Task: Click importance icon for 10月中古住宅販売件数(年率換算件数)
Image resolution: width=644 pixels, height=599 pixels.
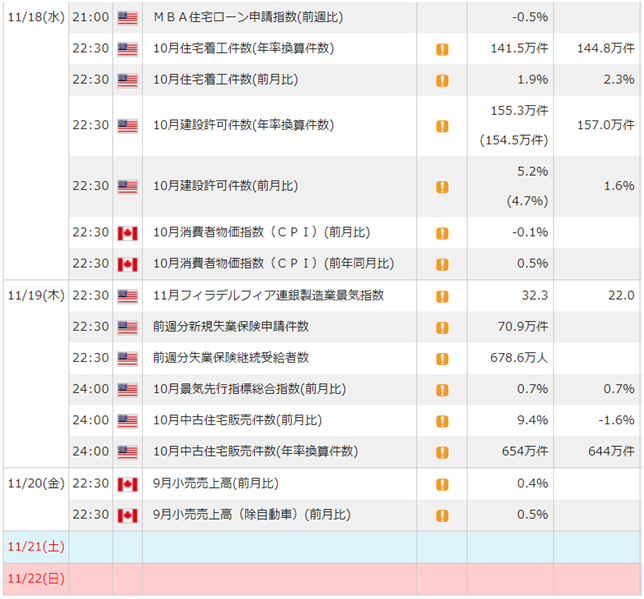Action: pos(442,452)
